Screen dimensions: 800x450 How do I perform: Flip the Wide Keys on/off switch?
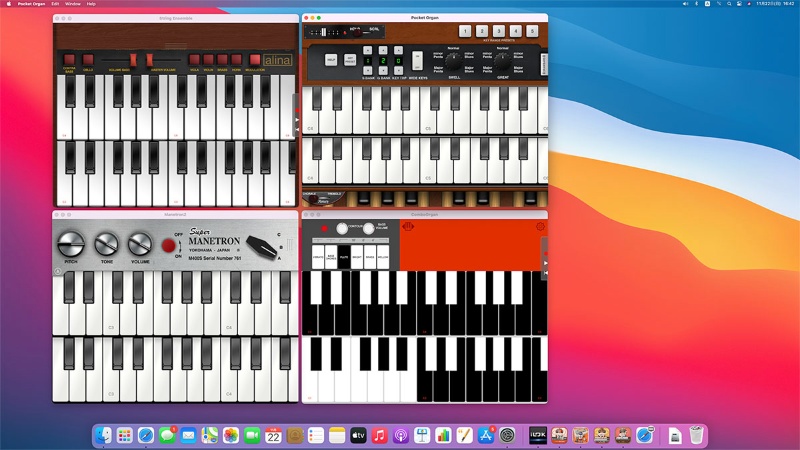point(416,60)
